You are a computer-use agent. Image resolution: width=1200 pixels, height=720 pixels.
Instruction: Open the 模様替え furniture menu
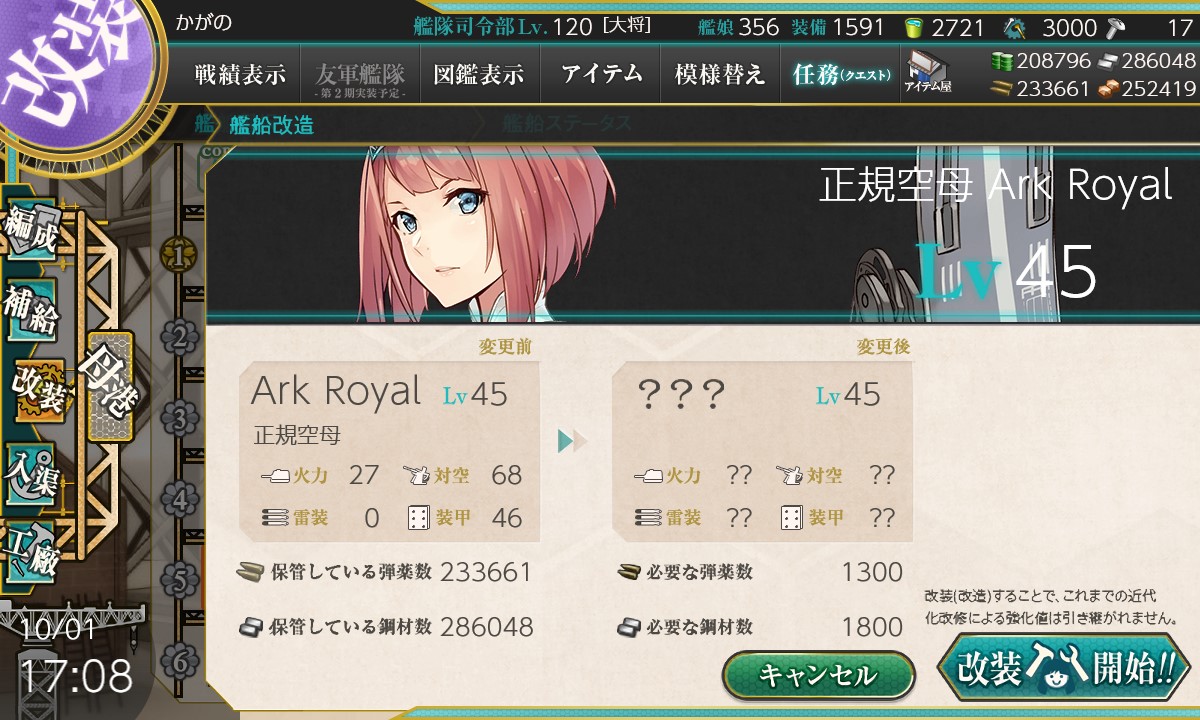click(720, 74)
